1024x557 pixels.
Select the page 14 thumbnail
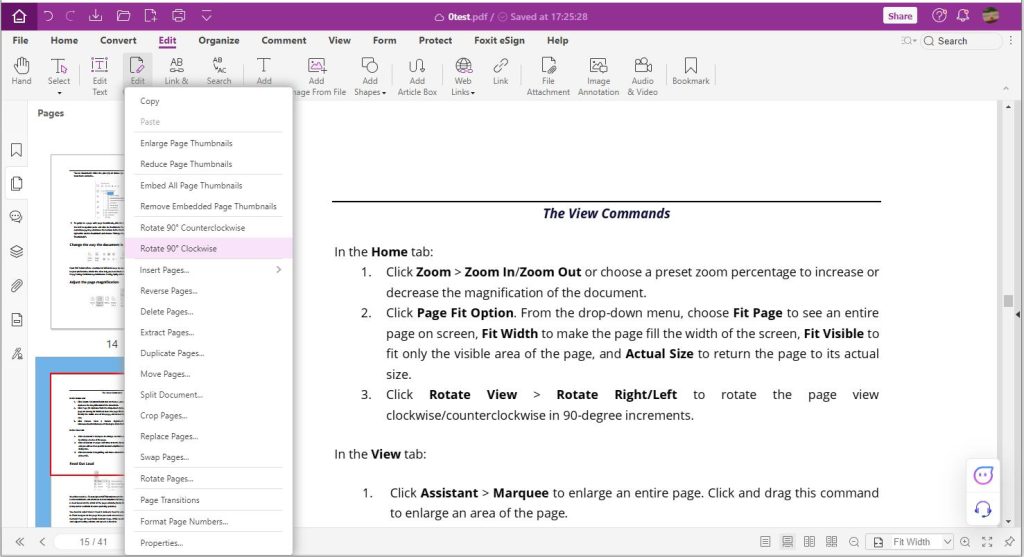pyautogui.click(x=88, y=242)
